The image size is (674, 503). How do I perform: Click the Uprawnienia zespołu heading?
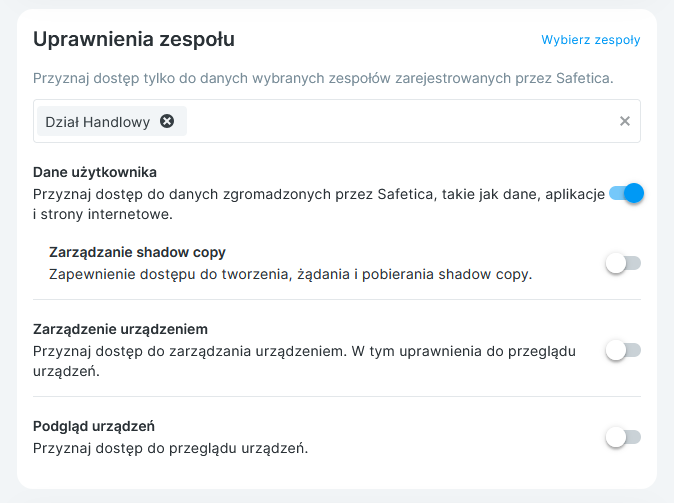pyautogui.click(x=134, y=40)
